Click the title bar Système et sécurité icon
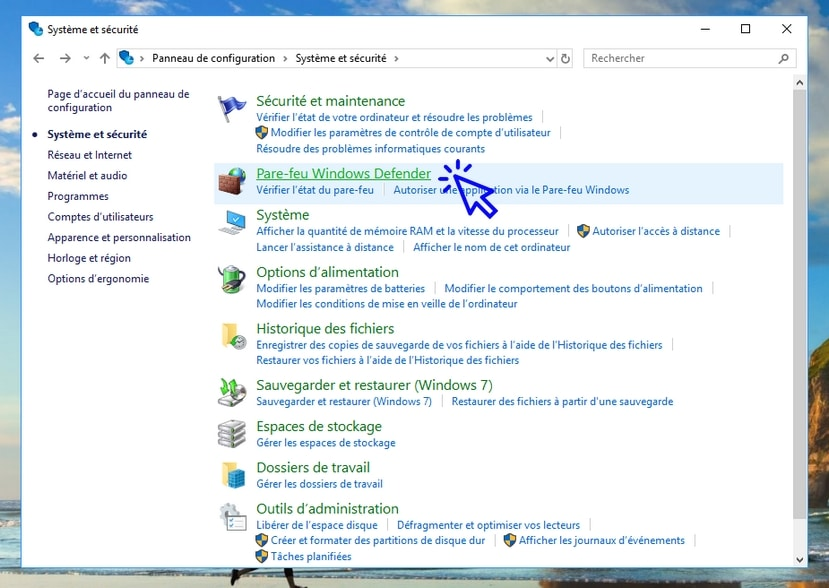The height and width of the screenshot is (588, 829). click(36, 29)
